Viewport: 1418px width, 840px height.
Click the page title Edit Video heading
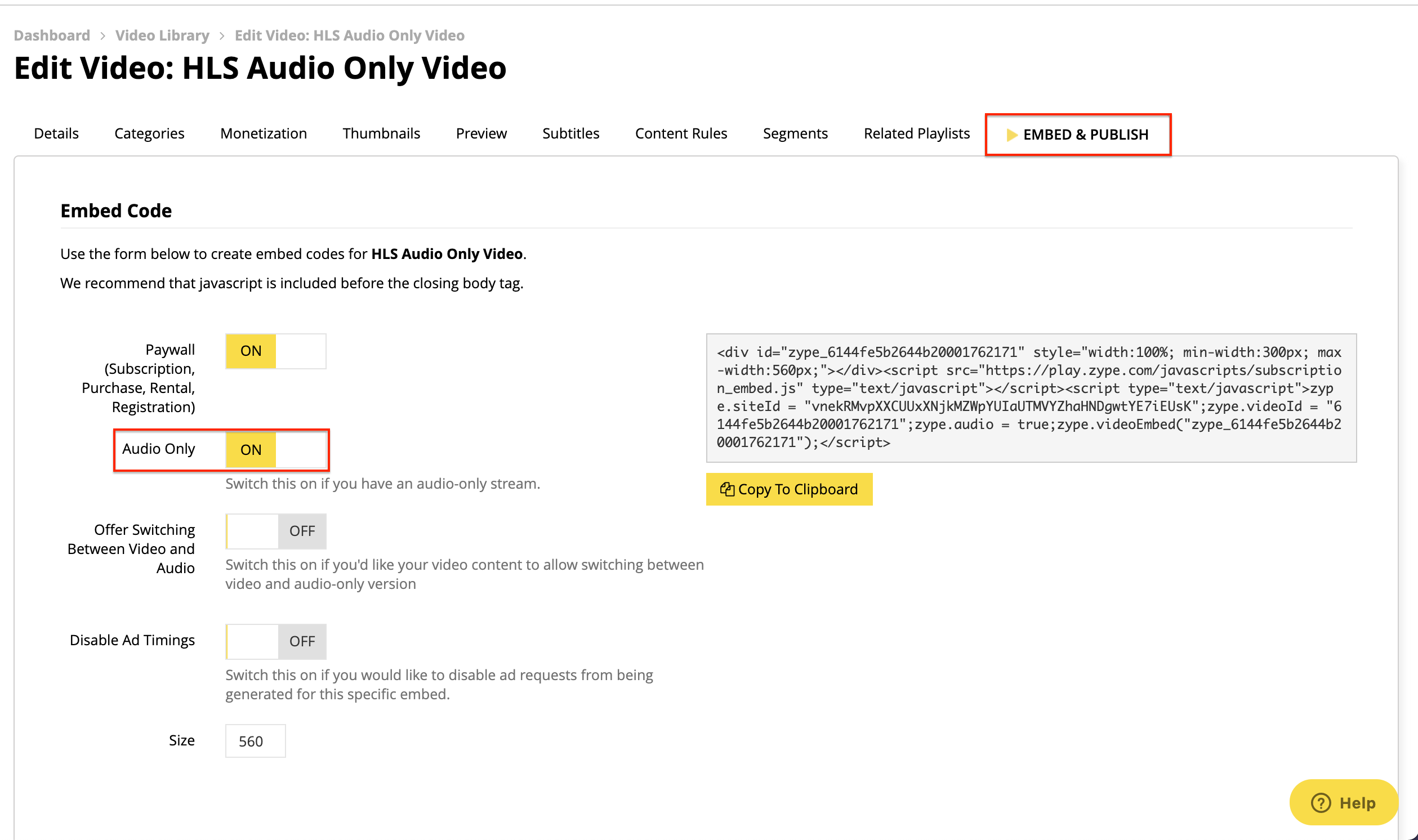pos(260,68)
